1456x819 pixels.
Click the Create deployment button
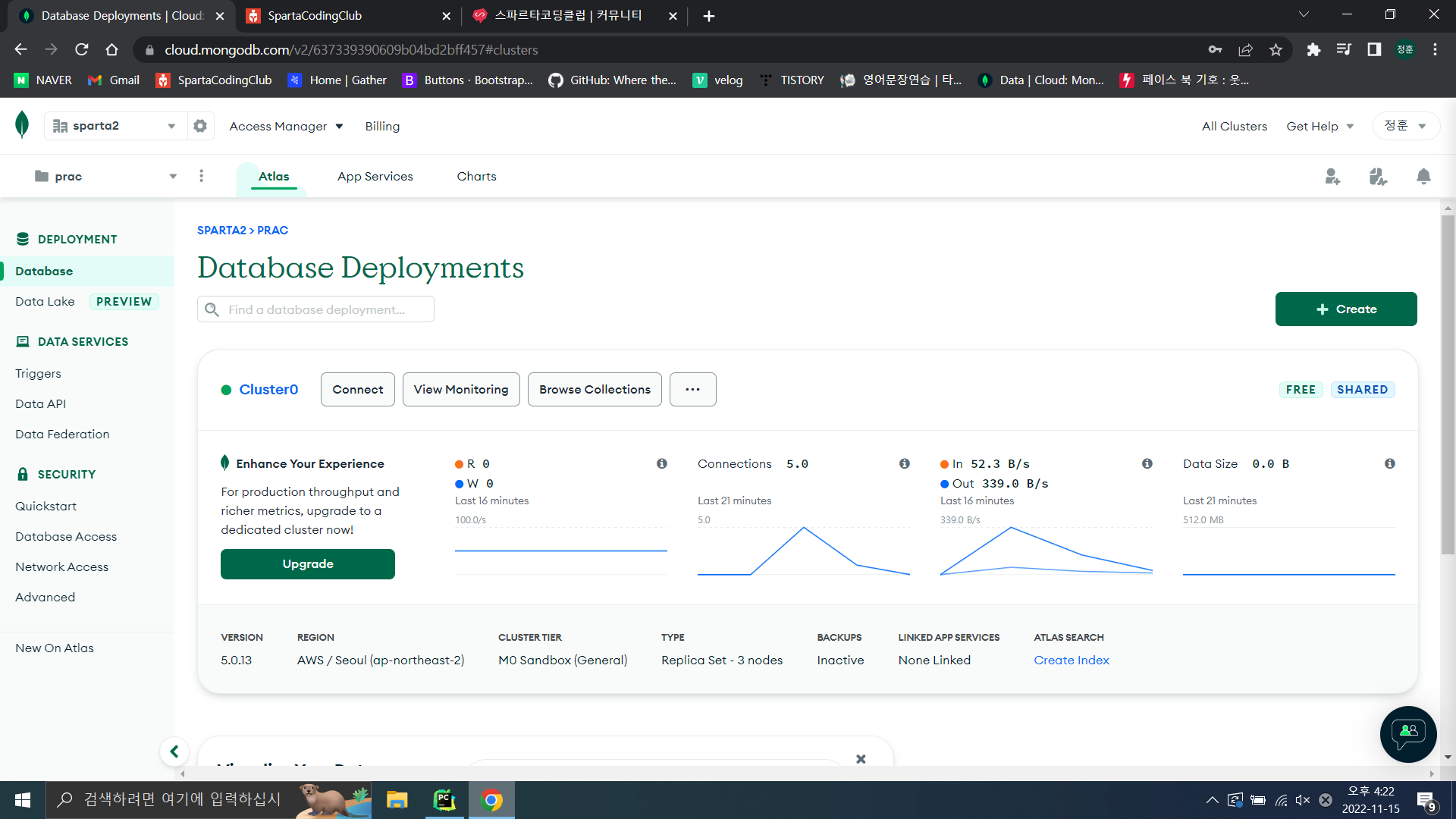[x=1346, y=309]
